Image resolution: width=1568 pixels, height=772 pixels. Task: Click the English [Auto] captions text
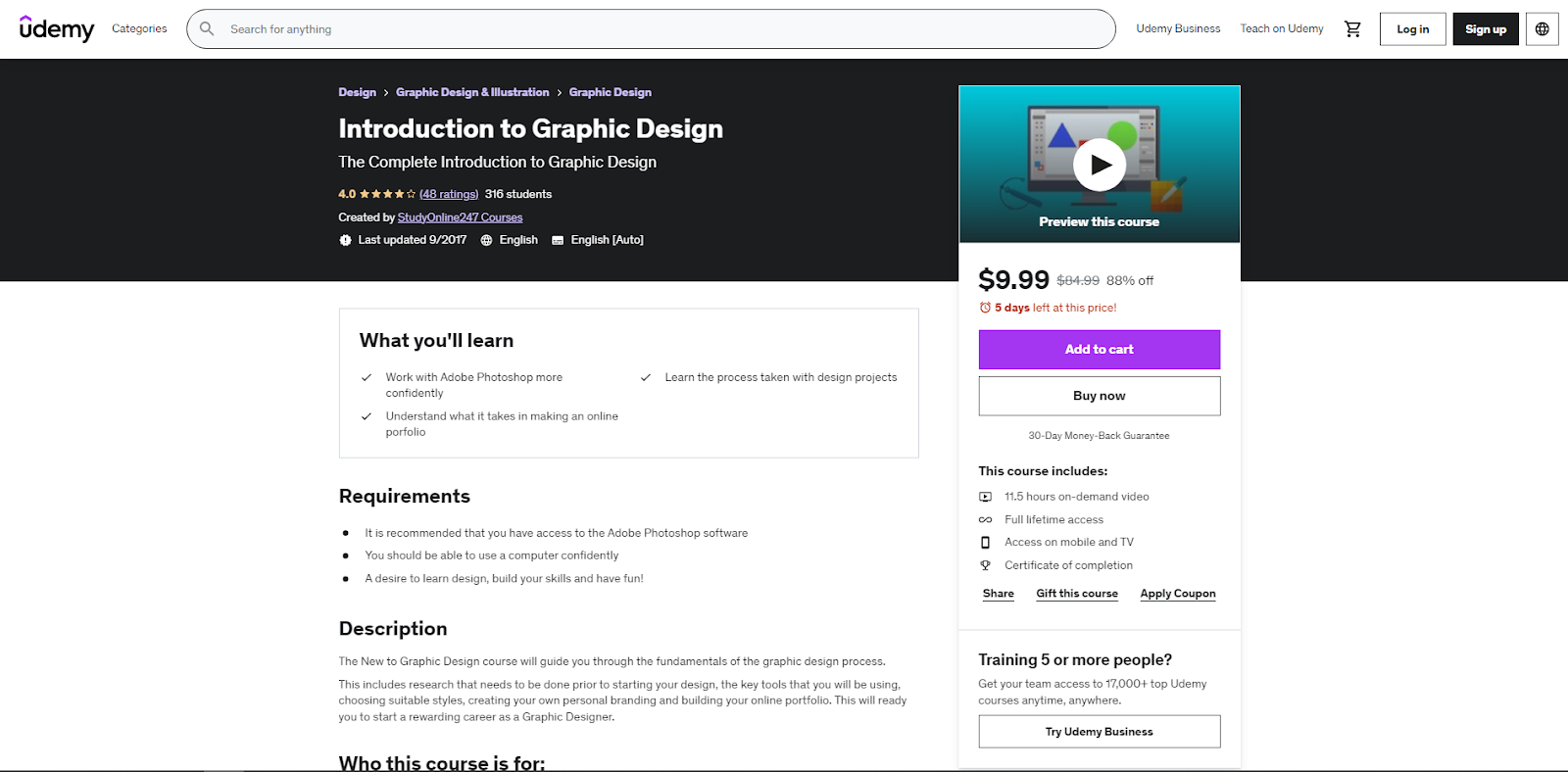coord(608,240)
